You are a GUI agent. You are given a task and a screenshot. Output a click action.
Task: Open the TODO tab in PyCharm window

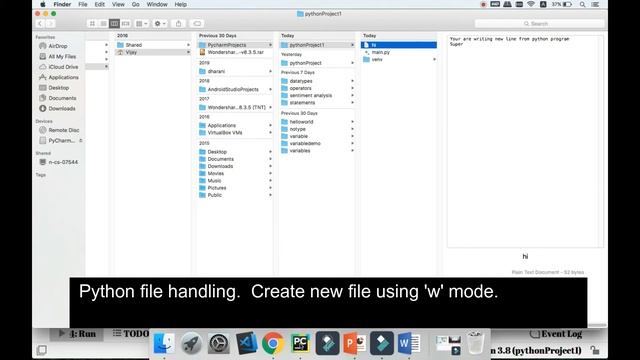pos(131,334)
